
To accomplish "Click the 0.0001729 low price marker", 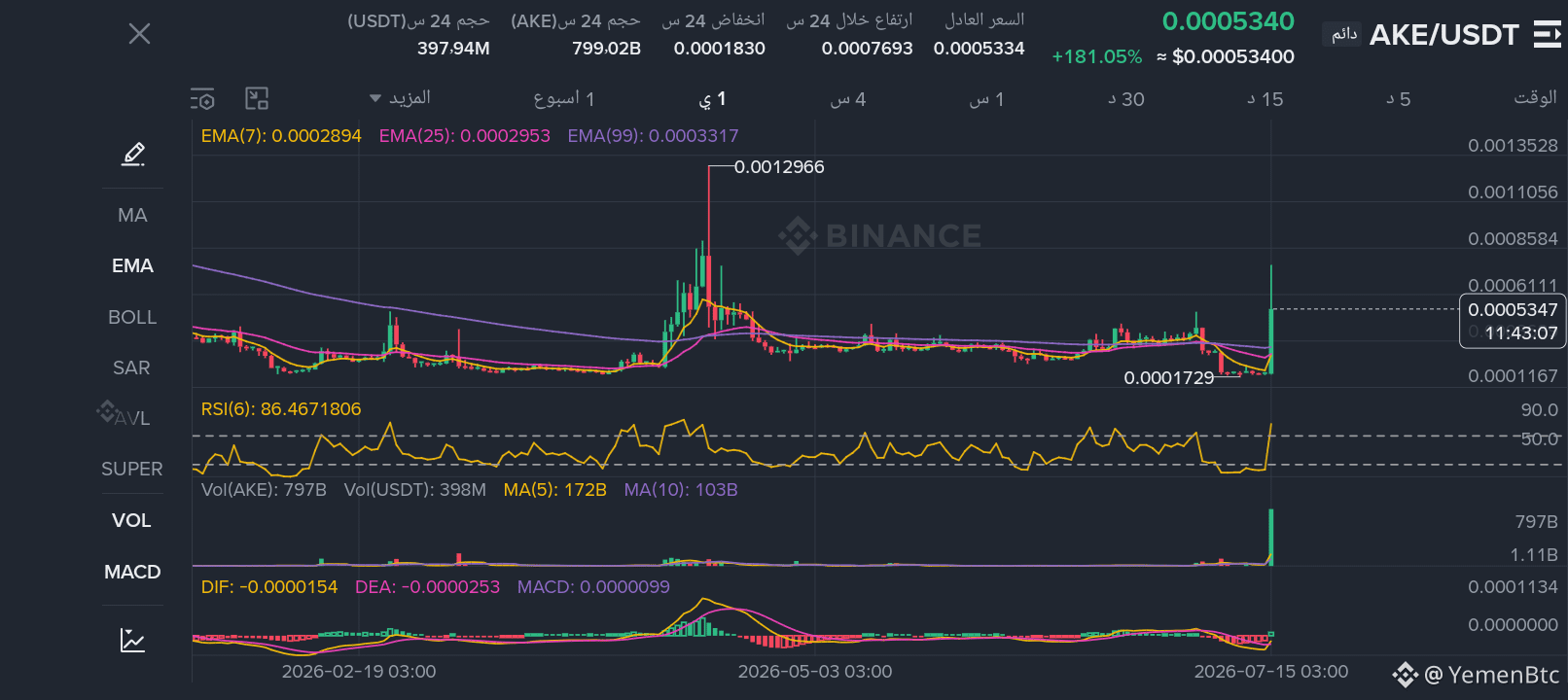I will (1169, 378).
